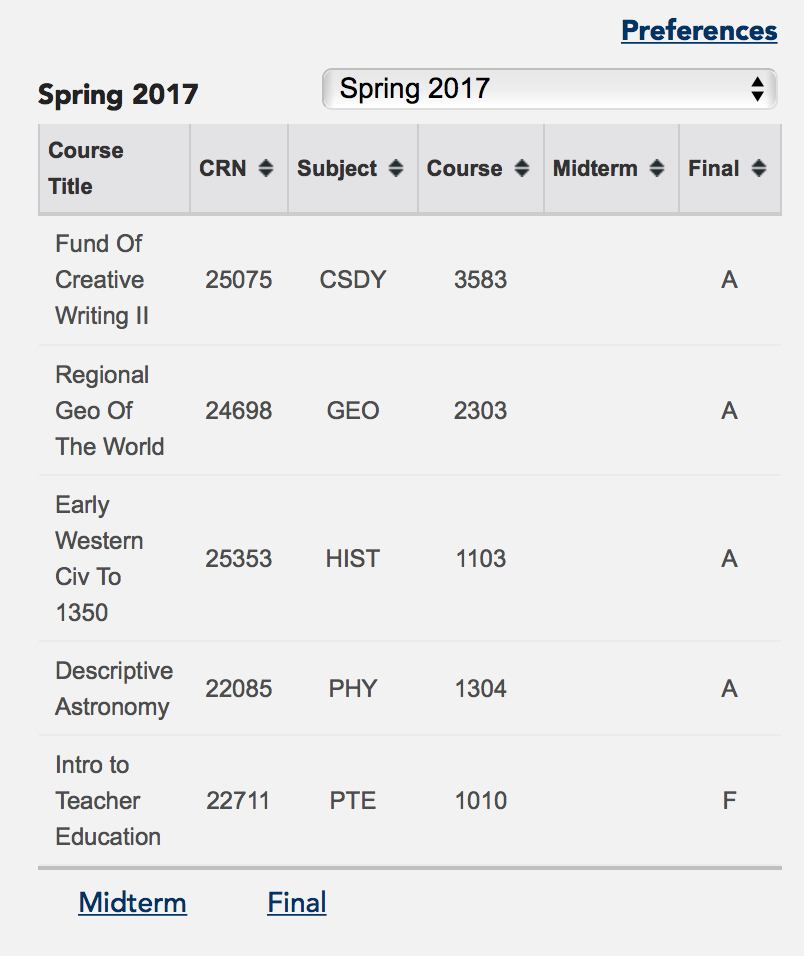The image size is (804, 956).
Task: Switch to the Final grades link
Action: [x=297, y=902]
